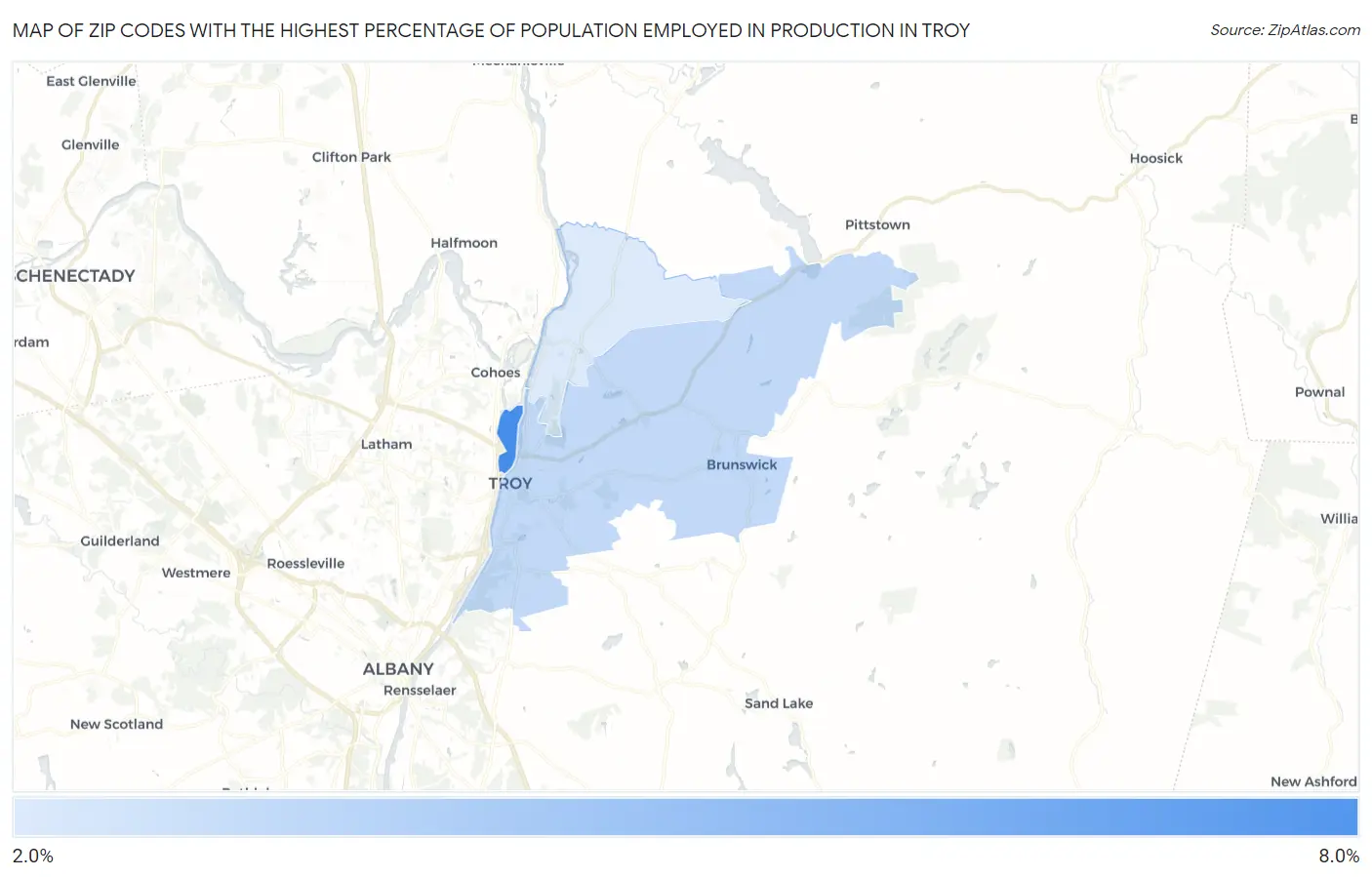
Task: Click the New Ashford label
Action: [x=1313, y=781]
